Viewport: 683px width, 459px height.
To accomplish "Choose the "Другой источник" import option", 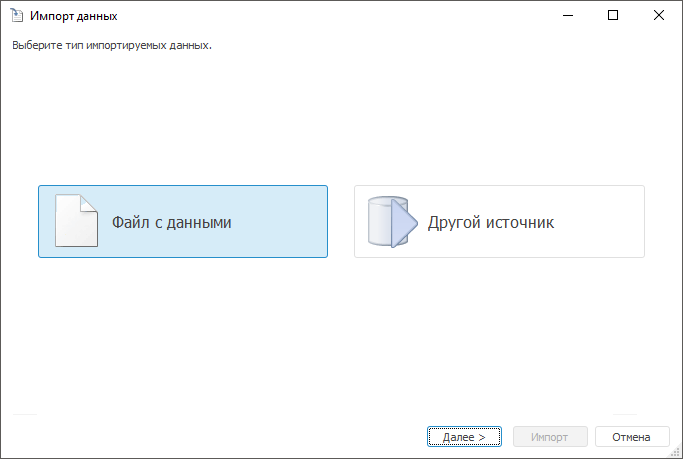I will pos(499,222).
